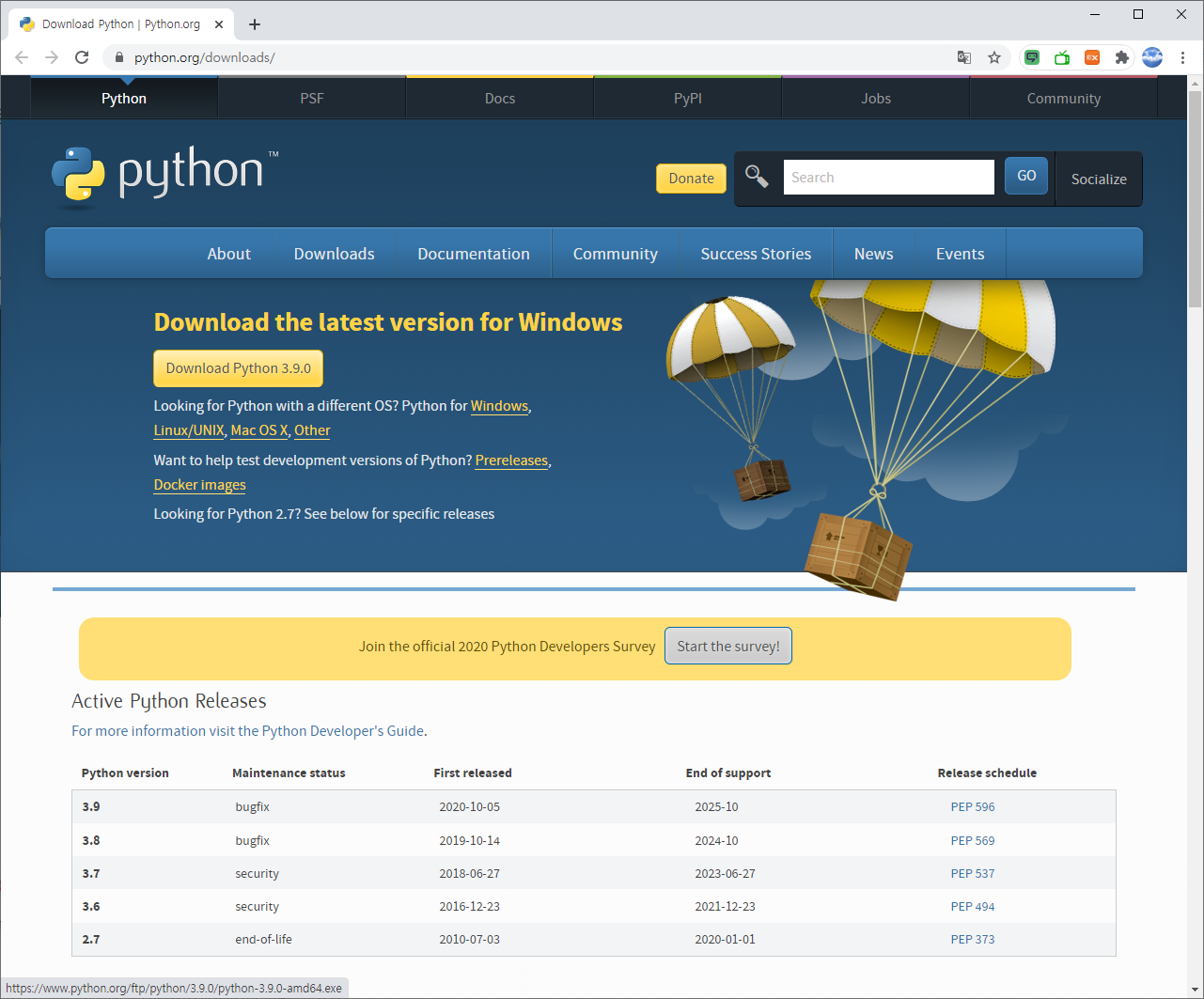Open the translate page icon
This screenshot has width=1204, height=999.
click(964, 57)
